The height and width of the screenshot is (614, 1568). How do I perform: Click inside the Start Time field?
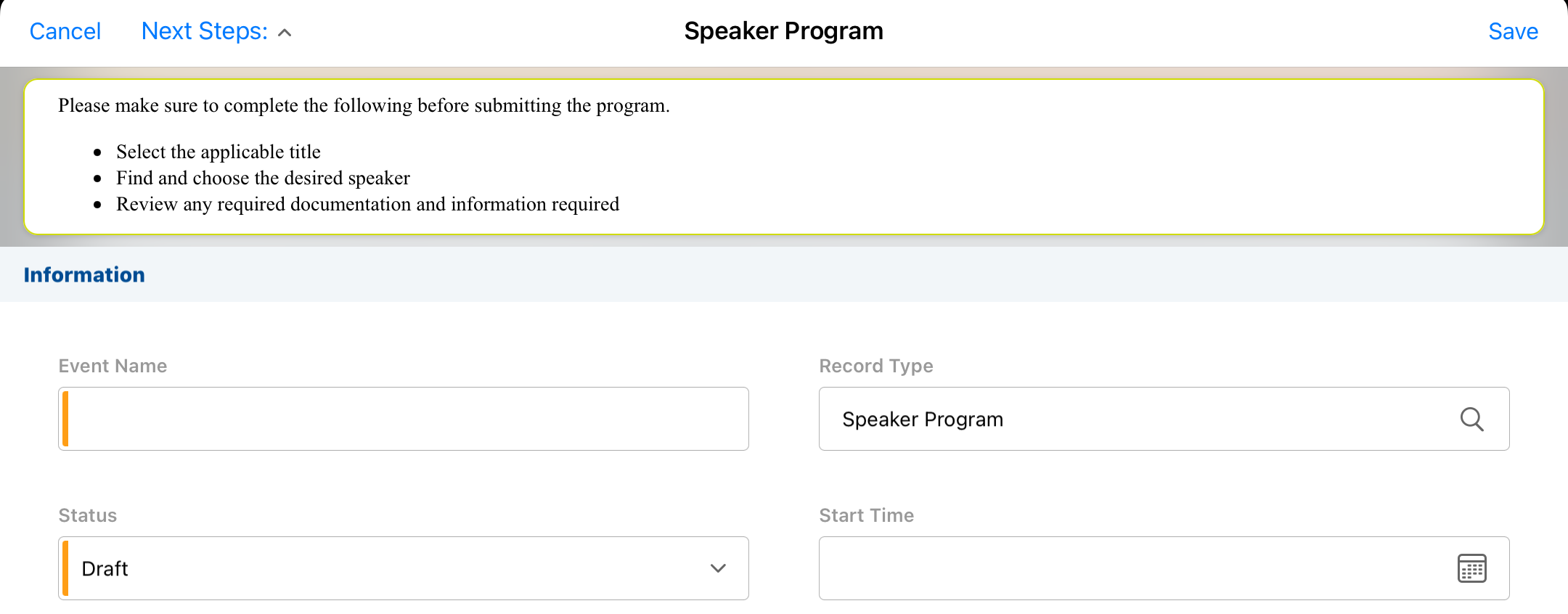pyautogui.click(x=1132, y=568)
